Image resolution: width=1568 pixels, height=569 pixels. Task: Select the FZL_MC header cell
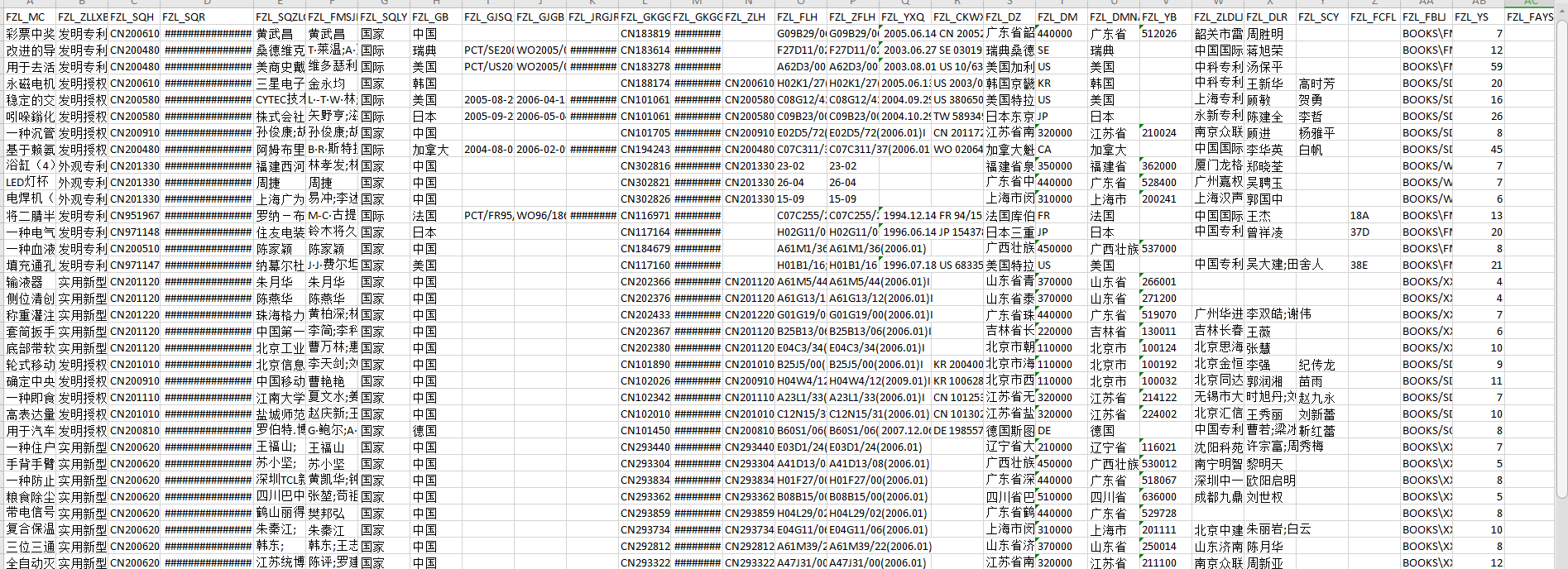pyautogui.click(x=30, y=17)
